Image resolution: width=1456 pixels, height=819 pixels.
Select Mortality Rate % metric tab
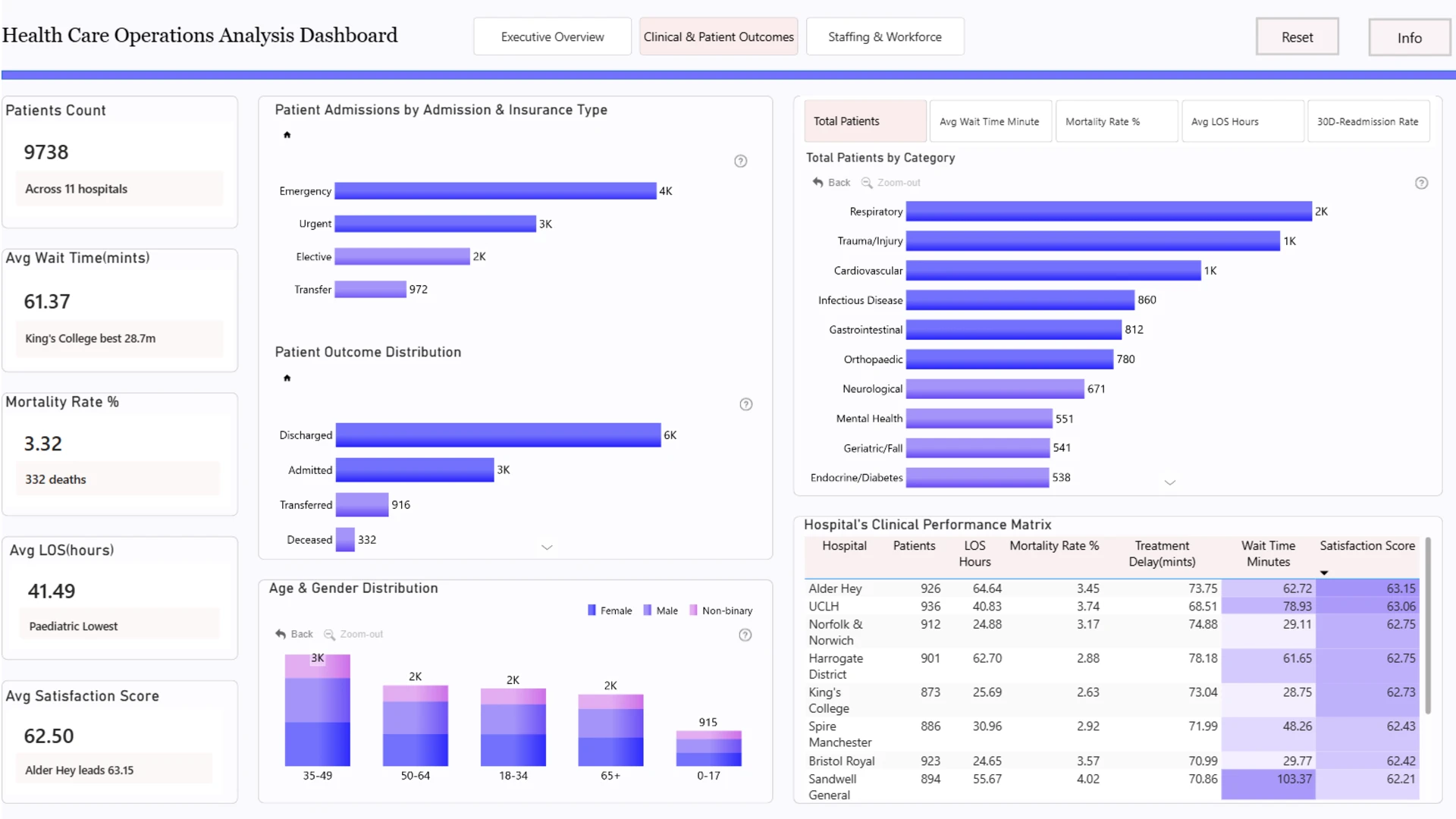coord(1116,121)
